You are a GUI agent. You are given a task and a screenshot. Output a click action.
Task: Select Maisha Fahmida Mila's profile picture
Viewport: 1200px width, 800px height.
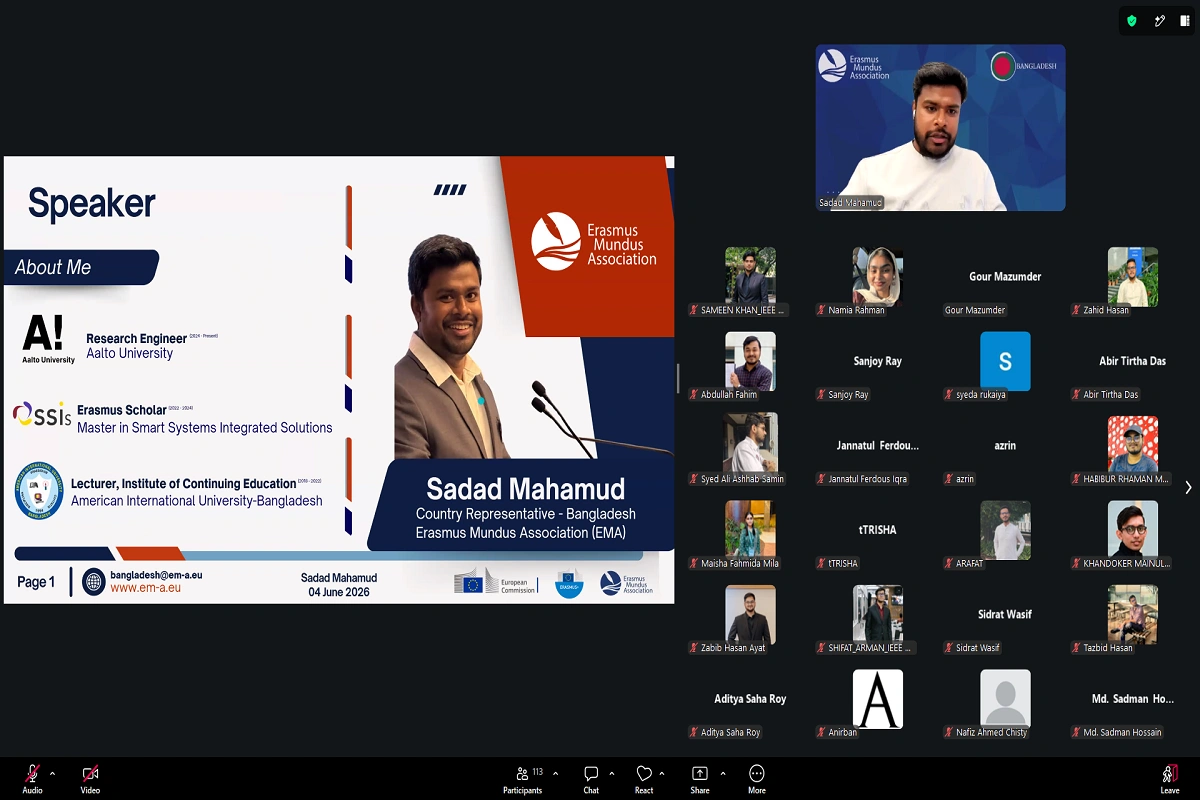(x=750, y=530)
